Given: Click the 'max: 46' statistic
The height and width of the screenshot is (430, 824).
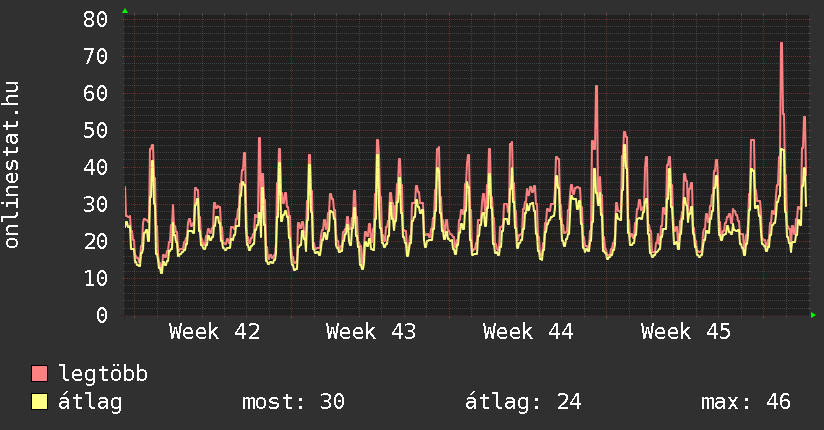Looking at the screenshot, I should coord(745,402).
